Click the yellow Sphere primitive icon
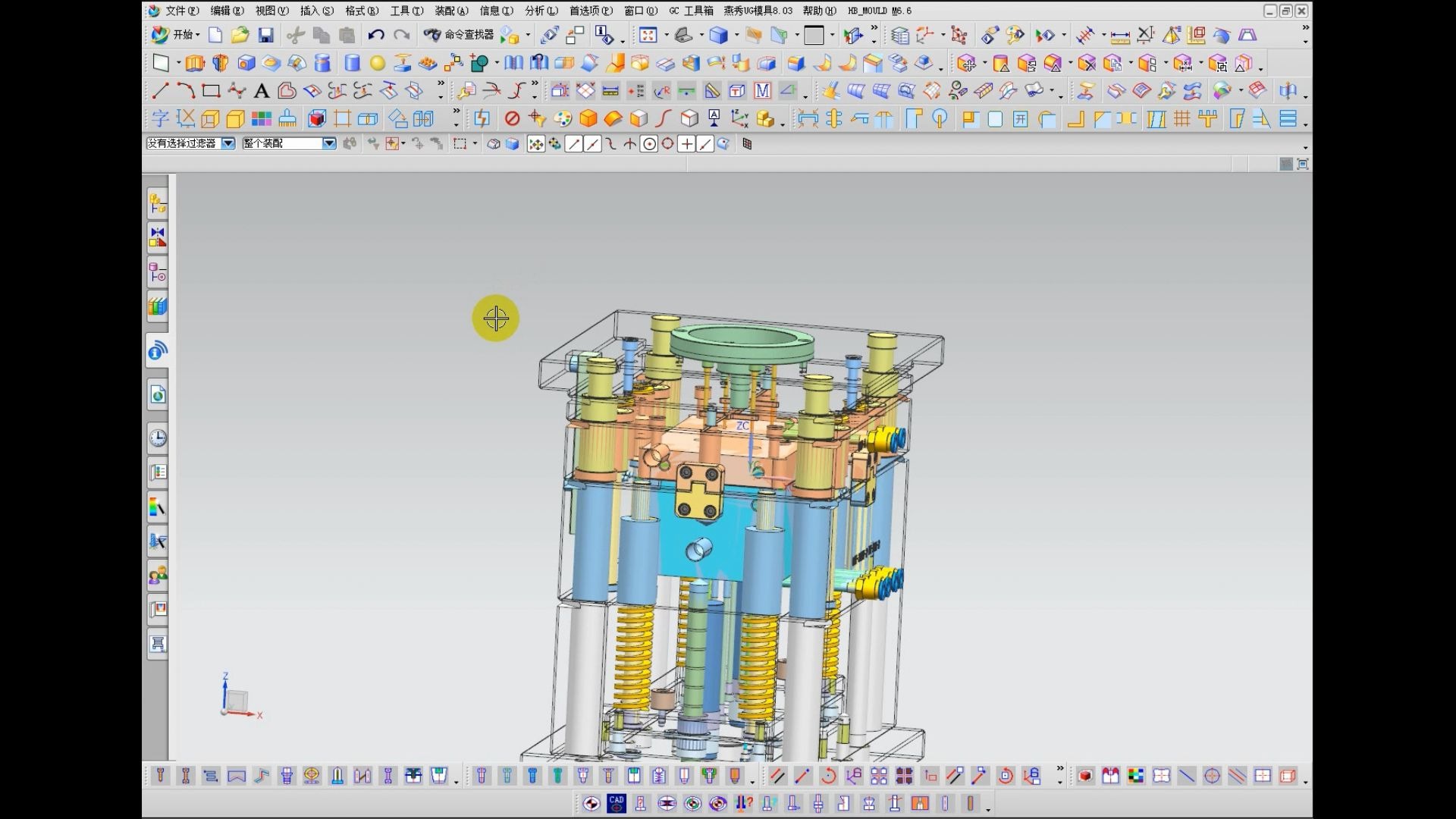This screenshot has width=1456, height=819. click(378, 64)
